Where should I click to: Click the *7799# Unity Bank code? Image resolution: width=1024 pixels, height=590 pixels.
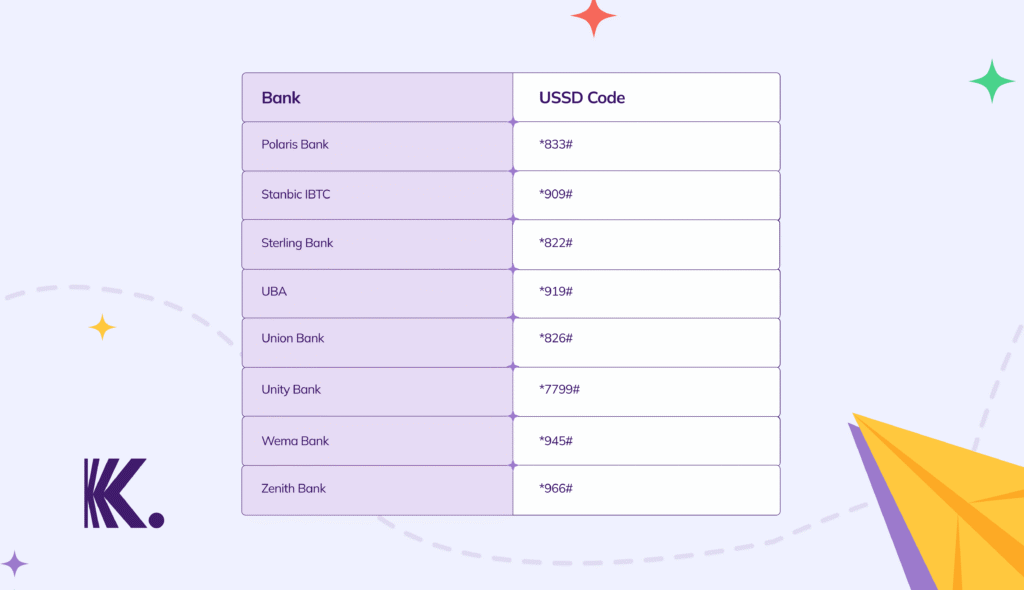point(559,389)
